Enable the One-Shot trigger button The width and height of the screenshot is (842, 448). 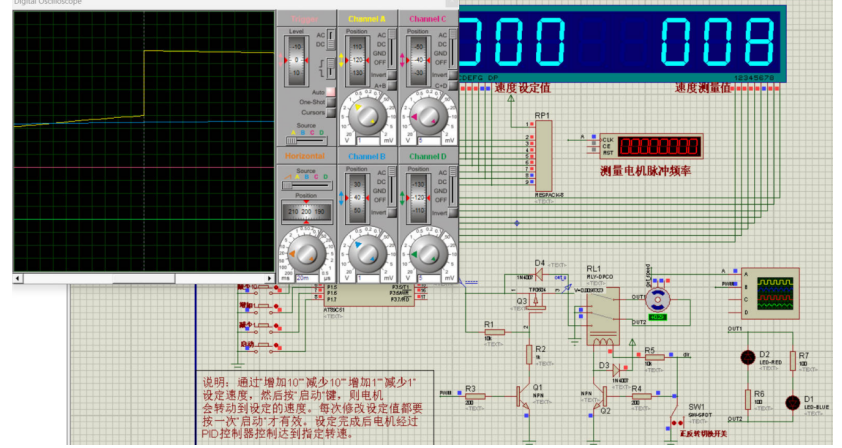coord(331,102)
